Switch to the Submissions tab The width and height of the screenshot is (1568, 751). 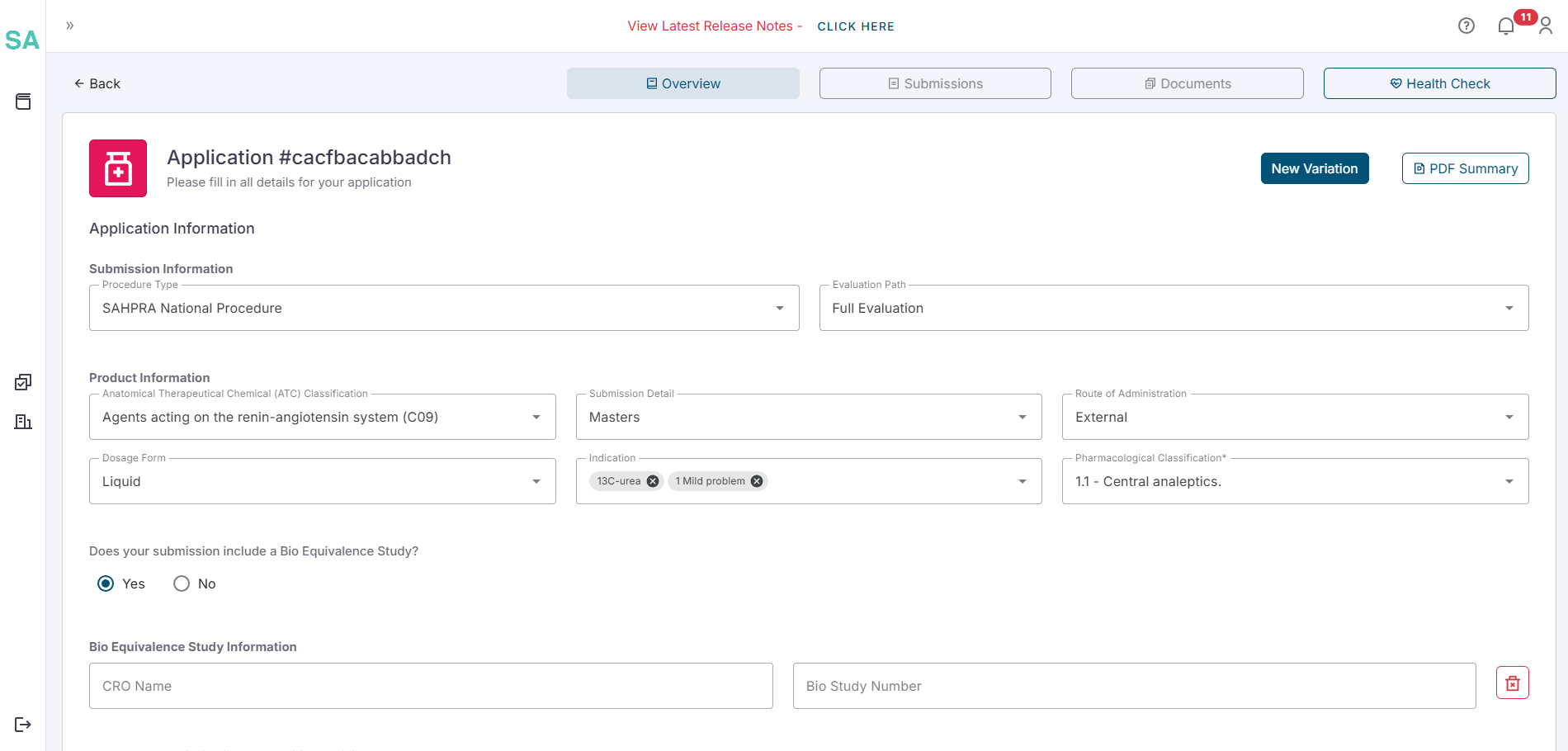pos(935,83)
